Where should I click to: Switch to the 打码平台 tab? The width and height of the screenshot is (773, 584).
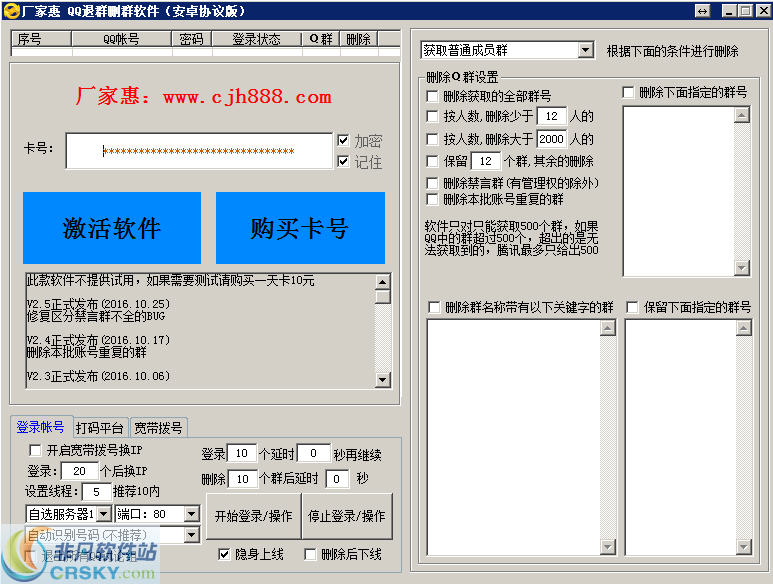100,428
